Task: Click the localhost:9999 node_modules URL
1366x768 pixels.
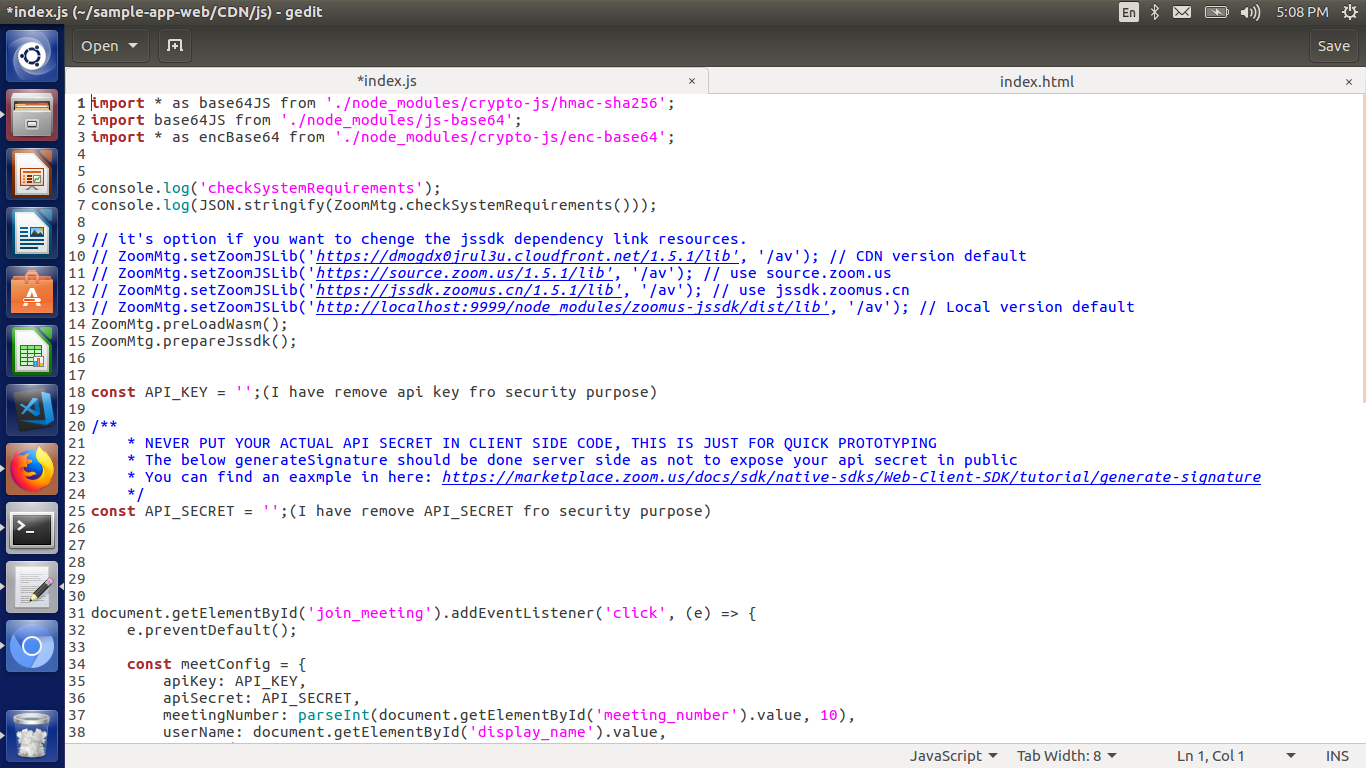Action: [x=574, y=307]
